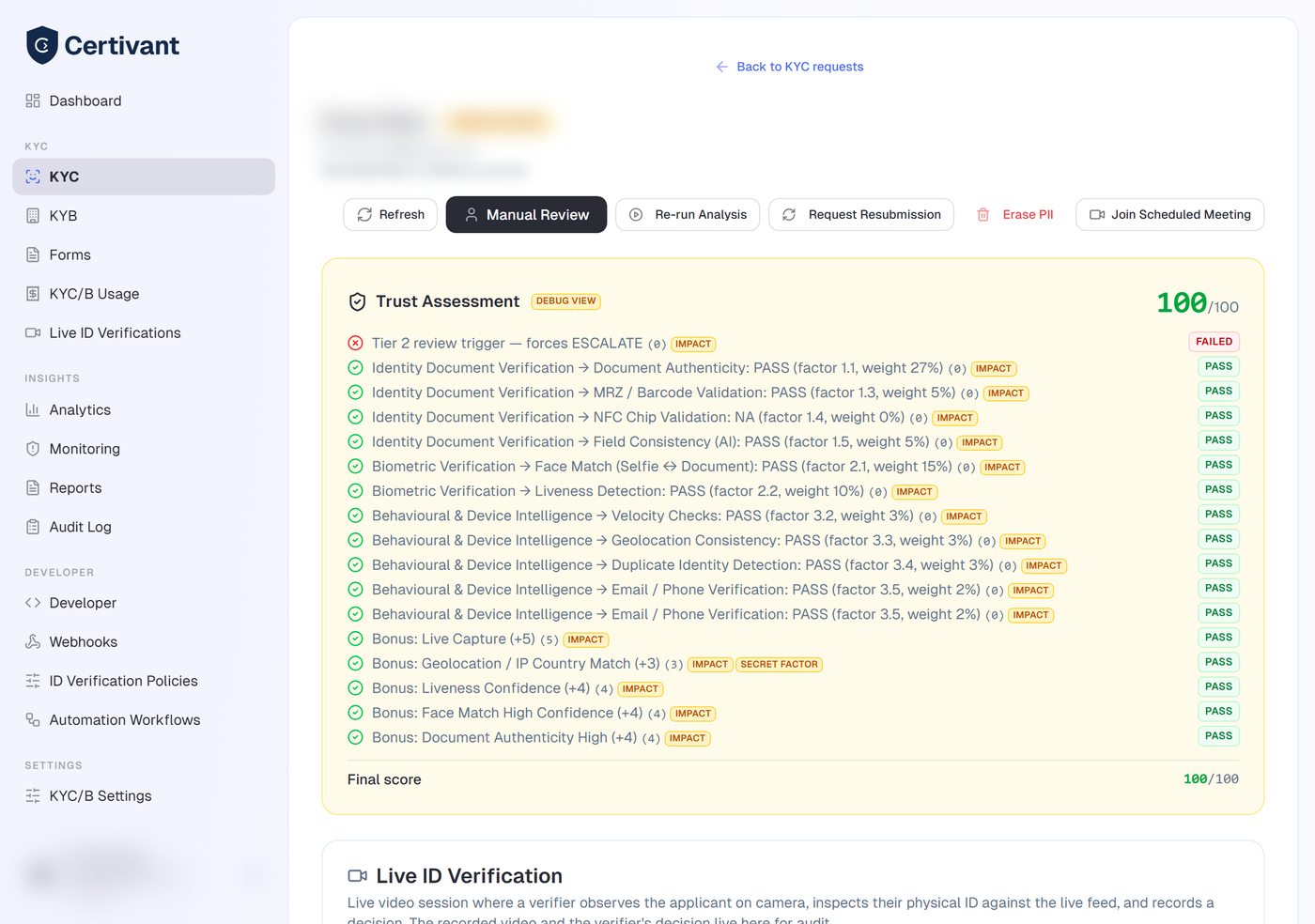Click the Refresh button
1315x924 pixels.
coord(391,214)
